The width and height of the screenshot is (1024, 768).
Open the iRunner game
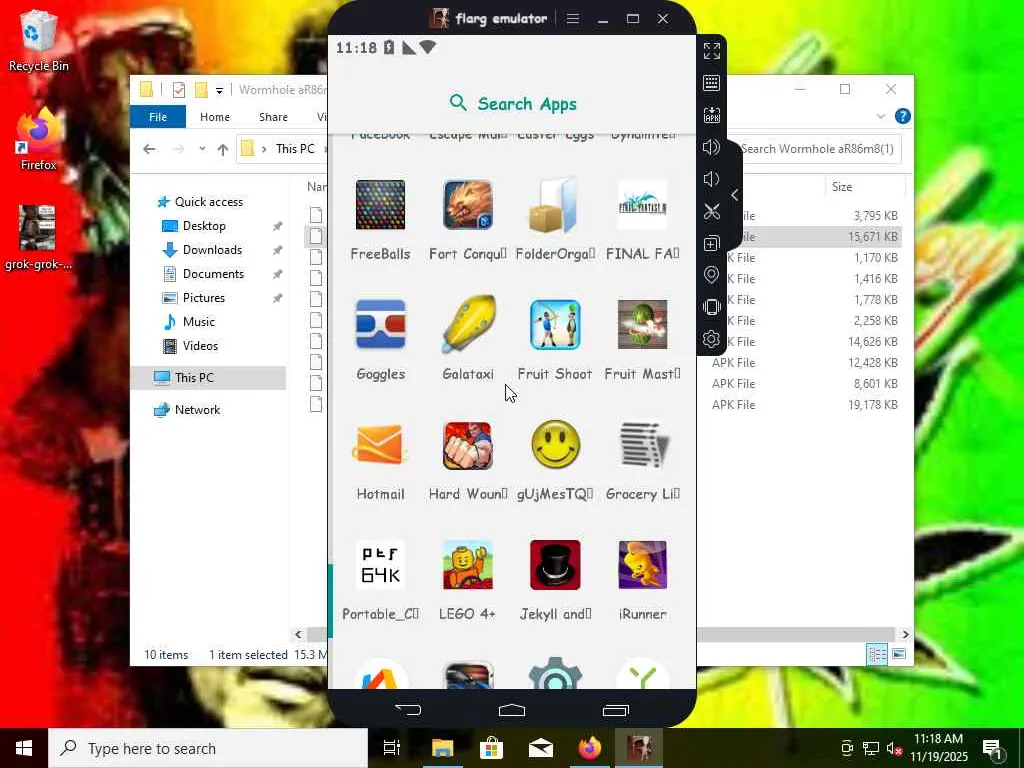point(642,565)
